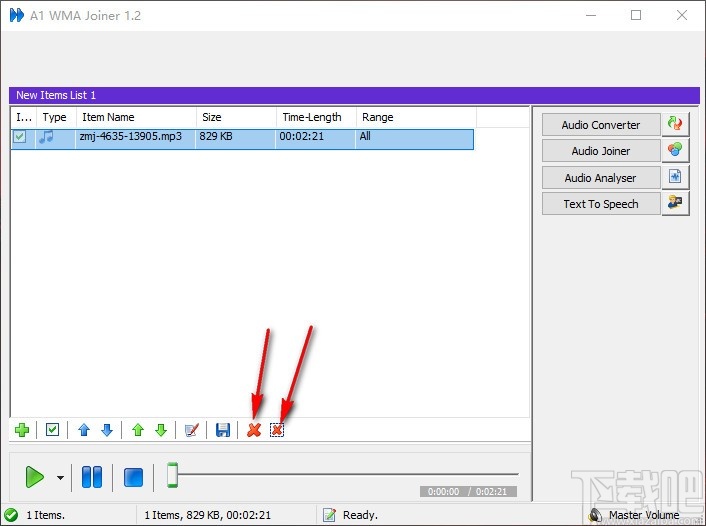
Task: Click the '1 Items, 829 KB, 00:02:21' status
Action: pos(207,515)
